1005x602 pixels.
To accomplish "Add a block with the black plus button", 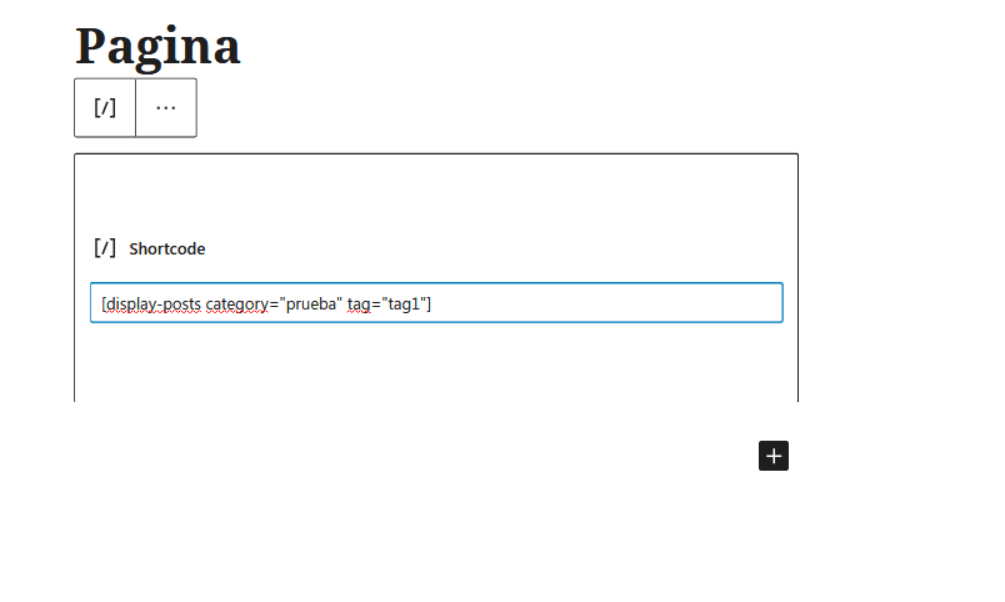I will [x=774, y=456].
